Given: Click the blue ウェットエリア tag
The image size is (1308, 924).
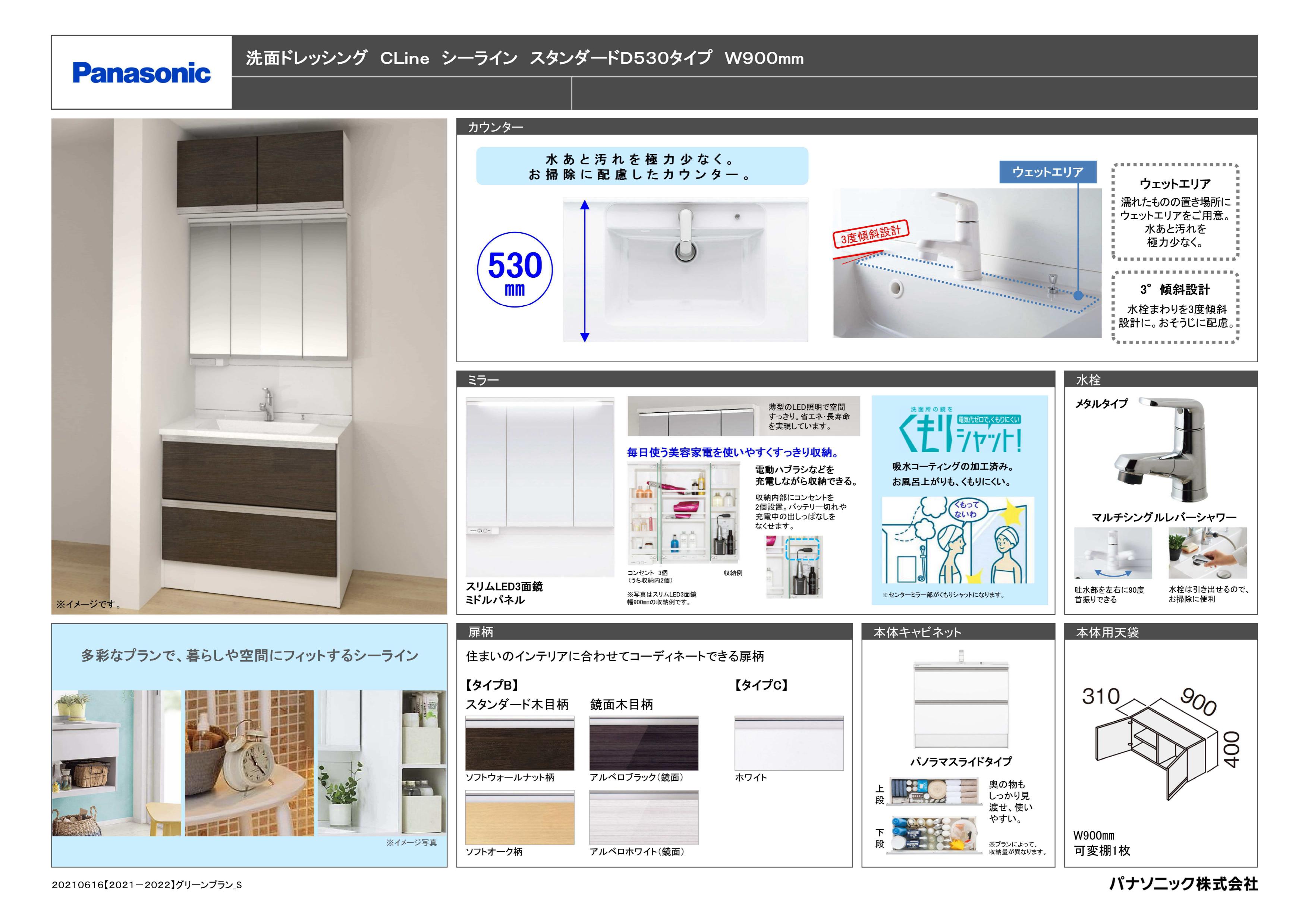Looking at the screenshot, I should point(1048,172).
